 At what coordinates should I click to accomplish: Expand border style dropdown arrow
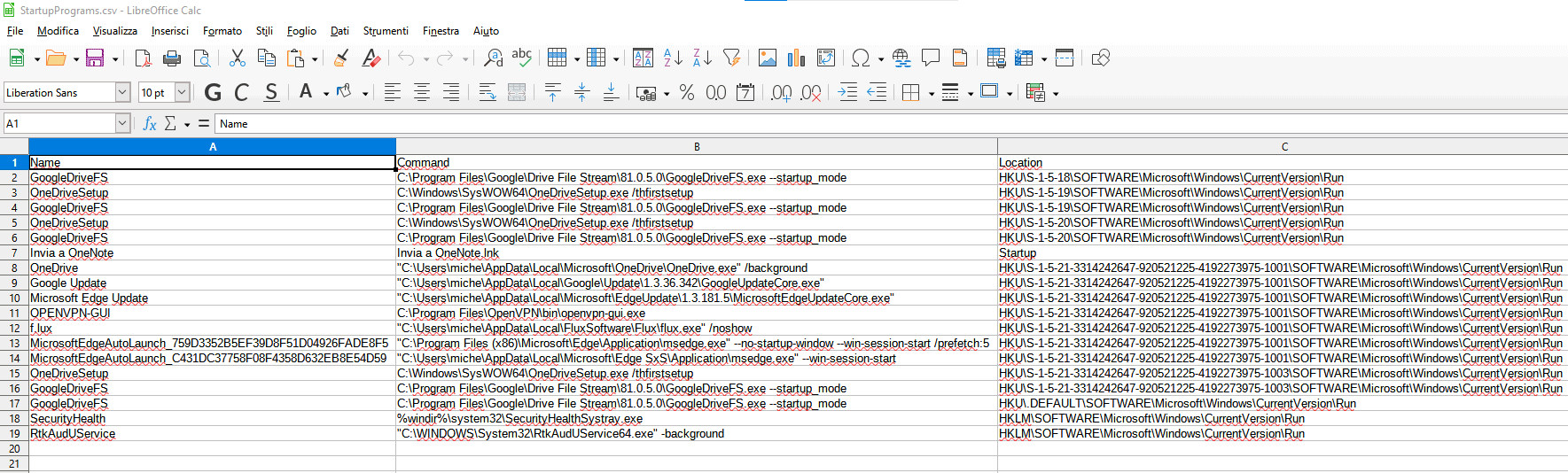[x=971, y=93]
